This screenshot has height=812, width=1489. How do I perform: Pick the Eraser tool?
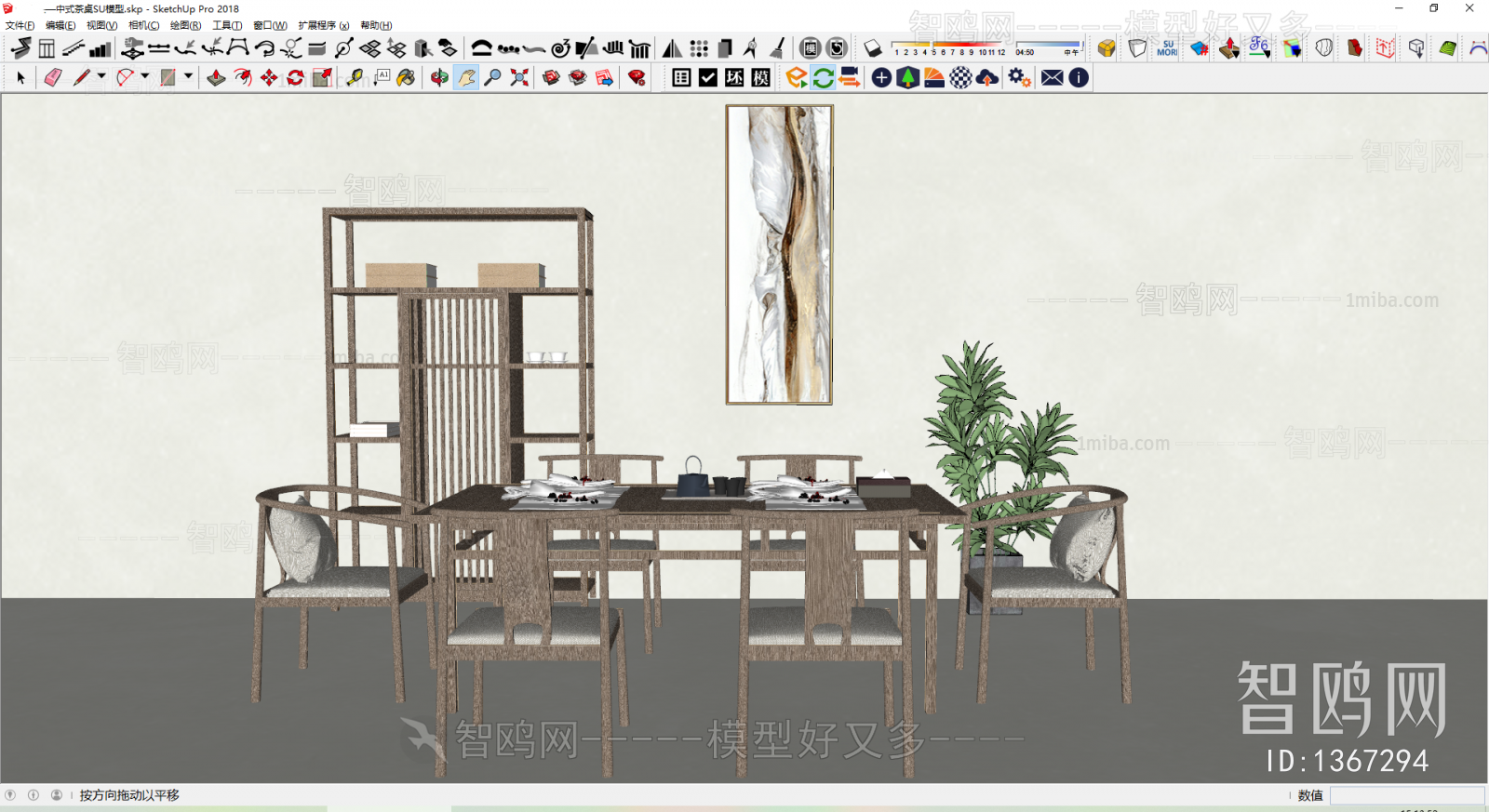tap(53, 78)
